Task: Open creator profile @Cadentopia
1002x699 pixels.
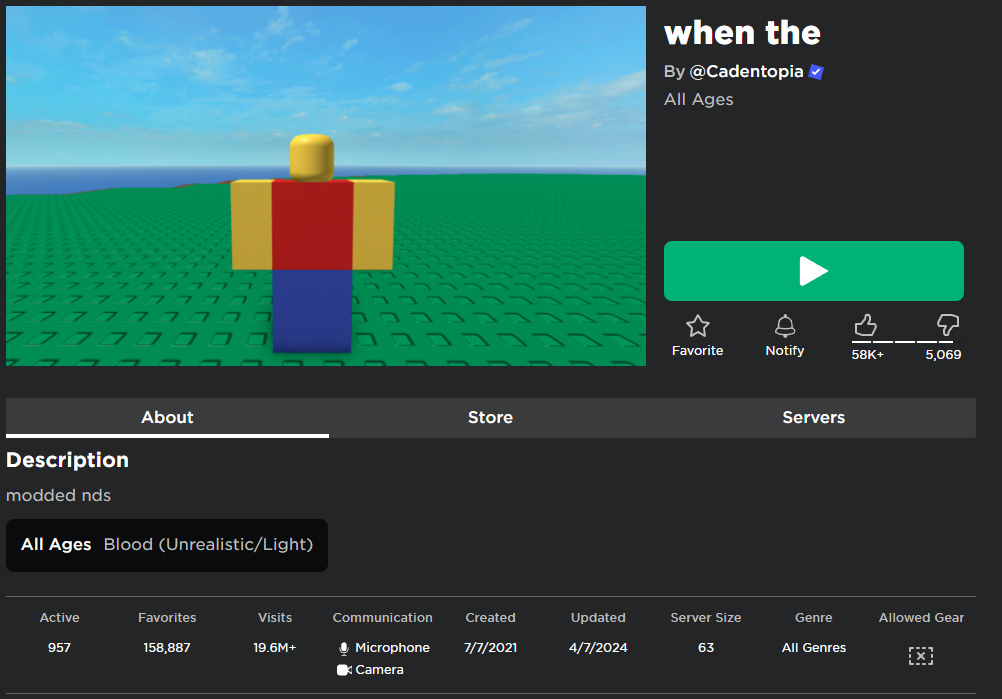Action: click(x=746, y=72)
